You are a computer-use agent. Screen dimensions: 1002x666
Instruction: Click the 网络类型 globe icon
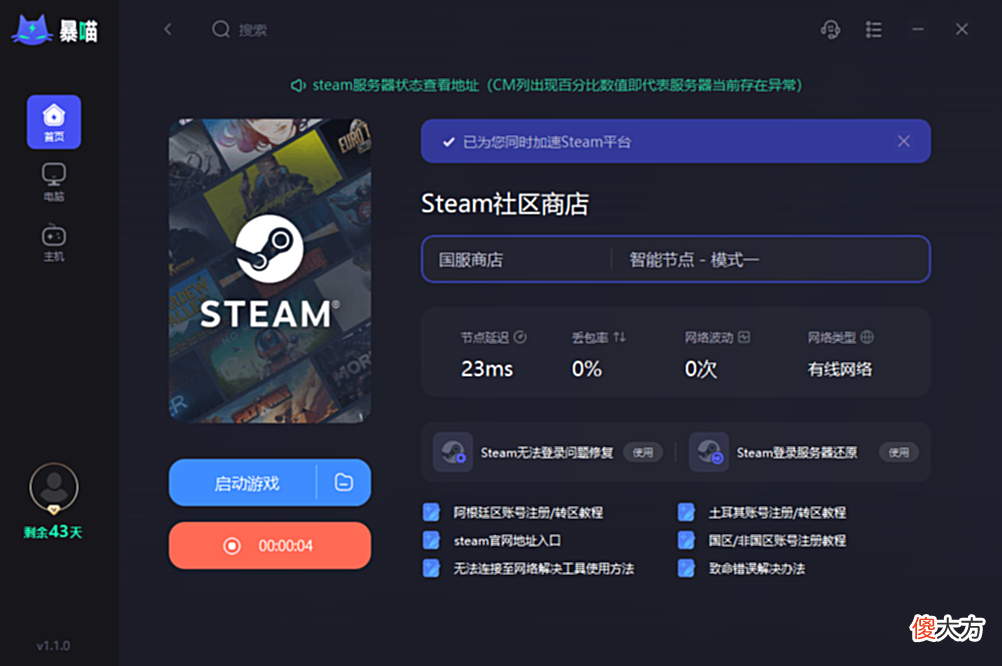click(x=867, y=337)
